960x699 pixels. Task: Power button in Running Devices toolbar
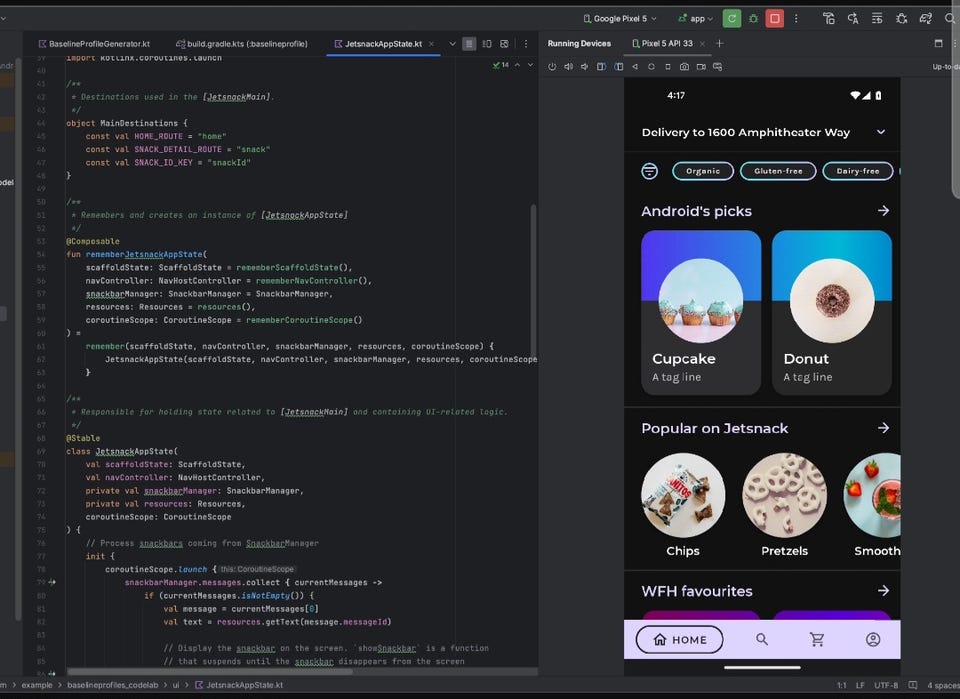[552, 66]
